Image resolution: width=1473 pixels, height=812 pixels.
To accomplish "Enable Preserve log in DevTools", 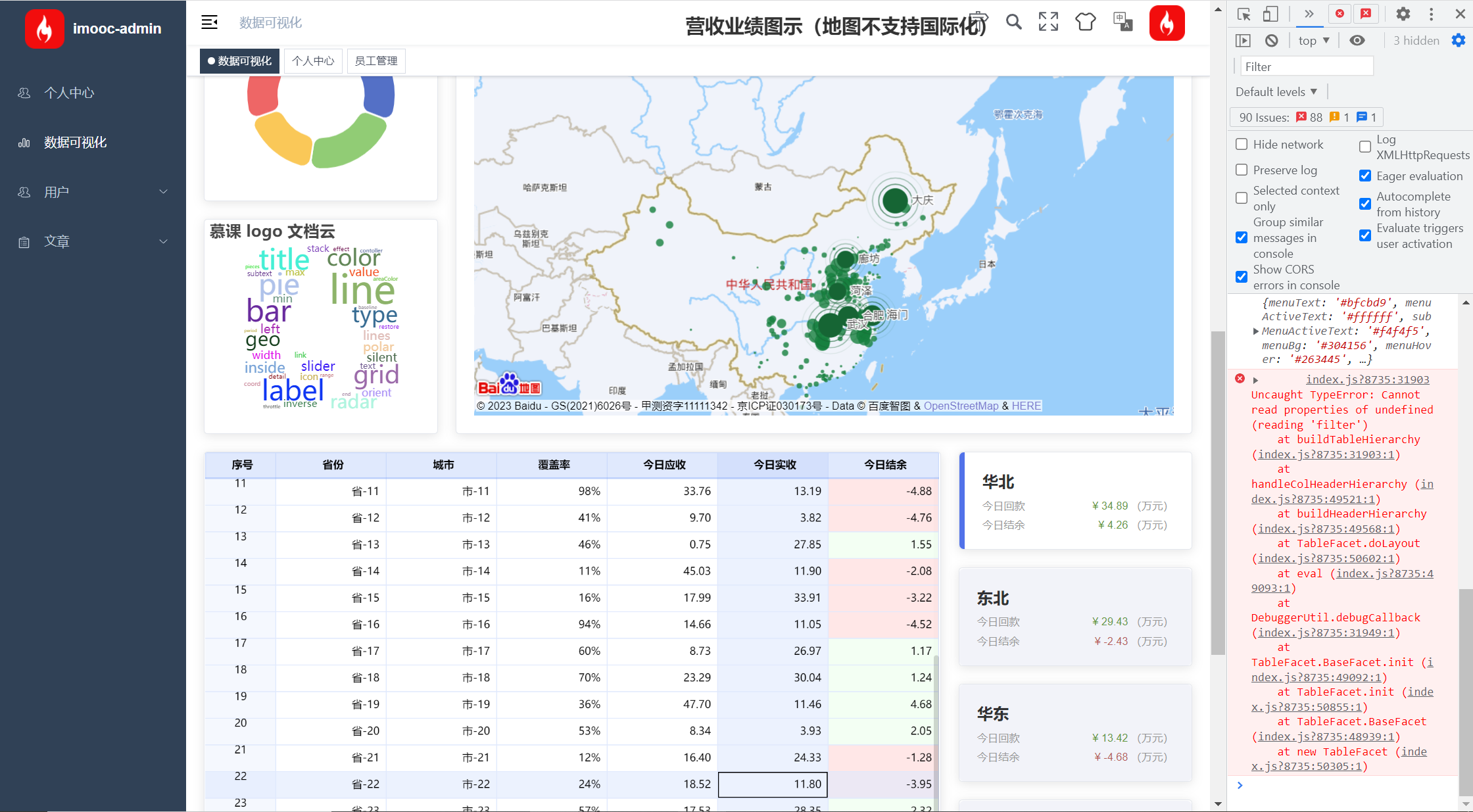I will (1243, 169).
